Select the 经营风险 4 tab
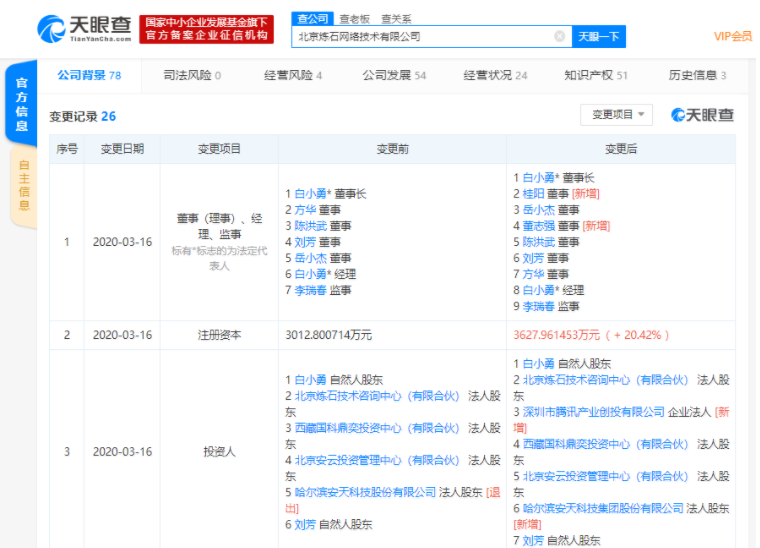The width and height of the screenshot is (760, 548). tap(293, 75)
